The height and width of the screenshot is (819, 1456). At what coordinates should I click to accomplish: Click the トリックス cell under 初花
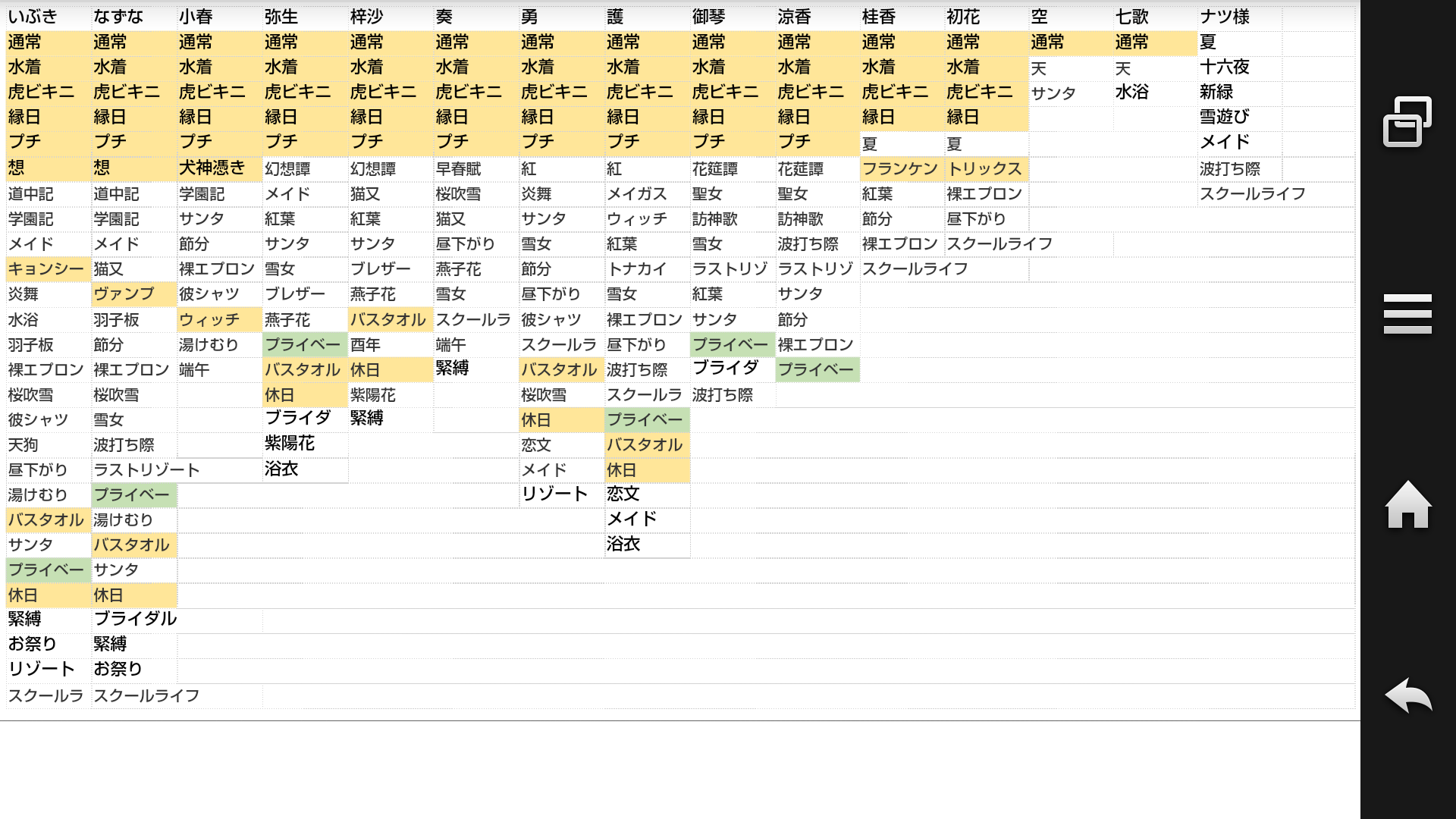(x=985, y=168)
